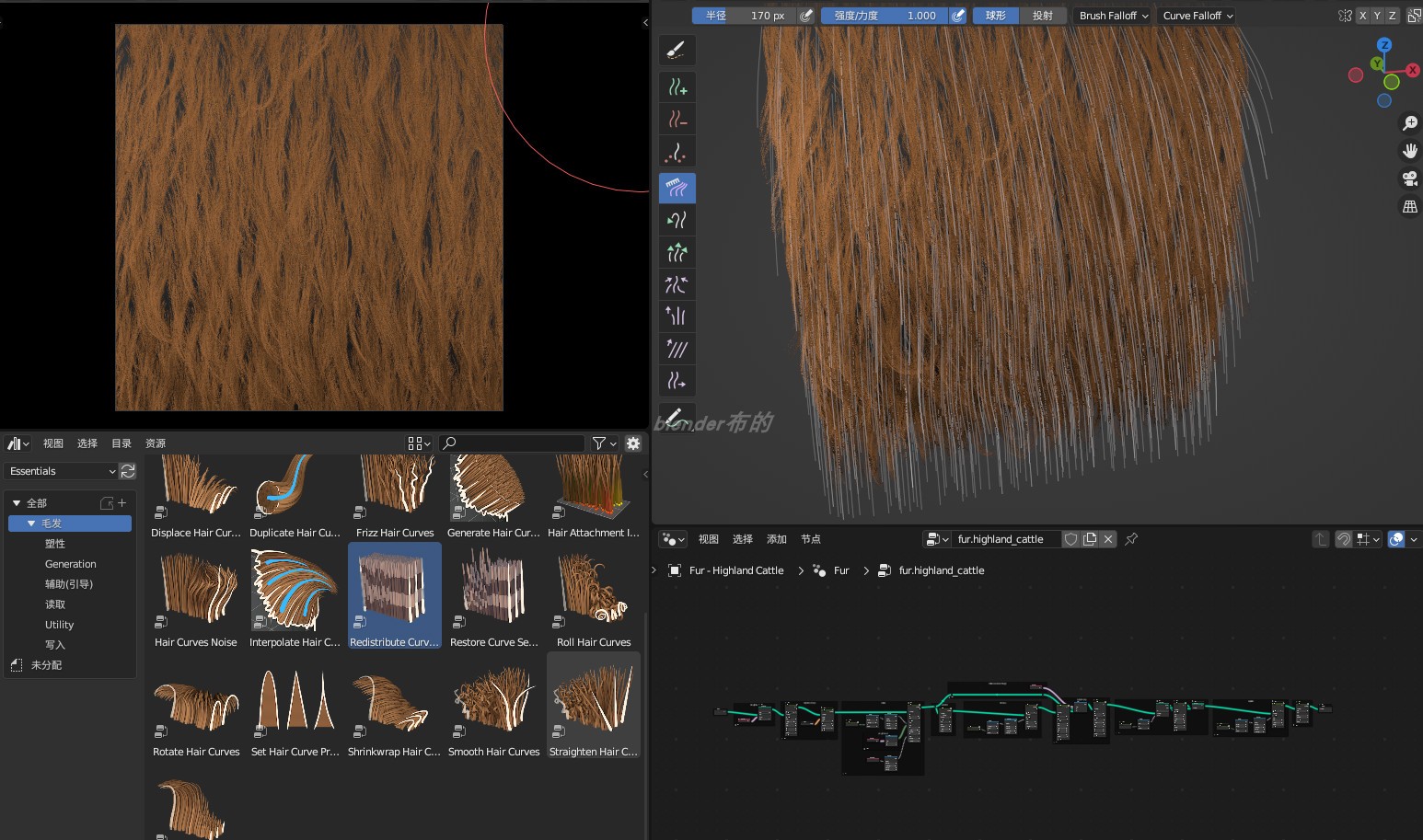Viewport: 1423px width, 840px height.
Task: Select Roll Hair Curves asset
Action: (x=594, y=598)
